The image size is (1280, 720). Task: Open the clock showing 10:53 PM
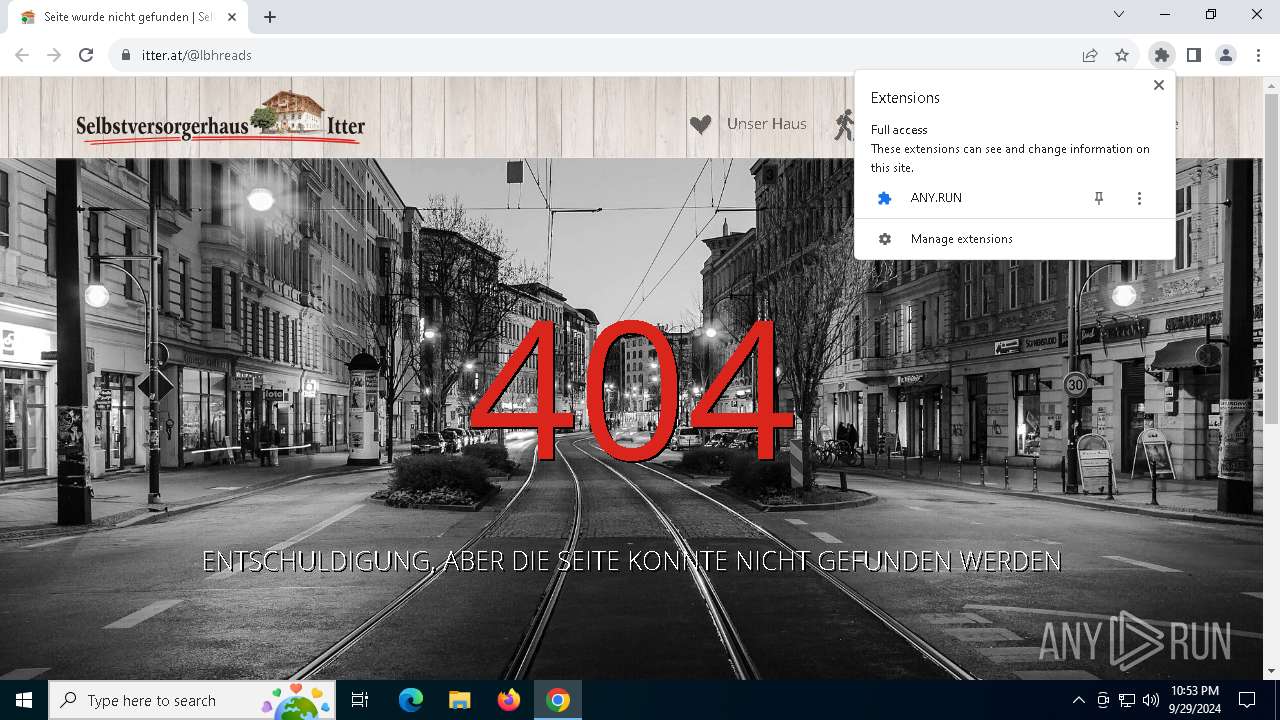point(1195,700)
